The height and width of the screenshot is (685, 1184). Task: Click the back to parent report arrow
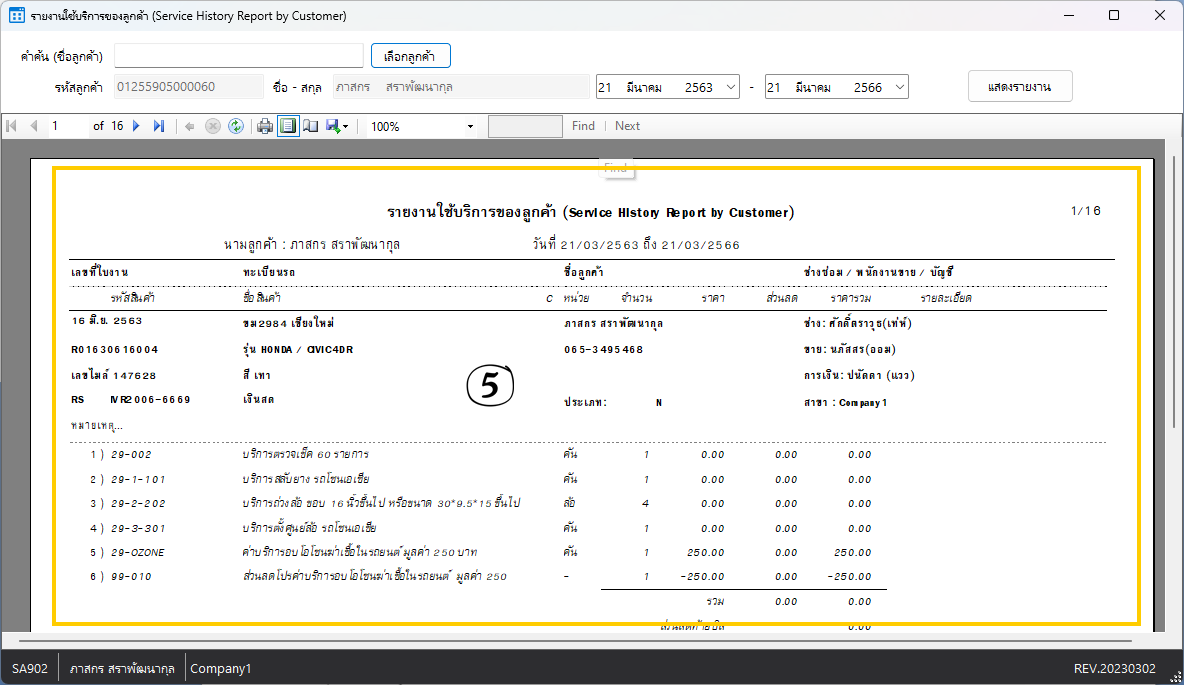click(190, 126)
